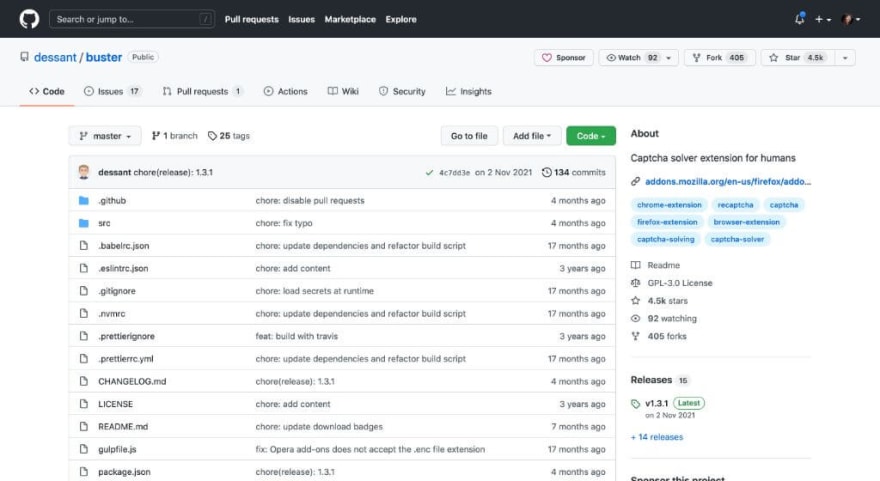The height and width of the screenshot is (481, 880).
Task: Click the README.md file icon
Action: coord(84,427)
